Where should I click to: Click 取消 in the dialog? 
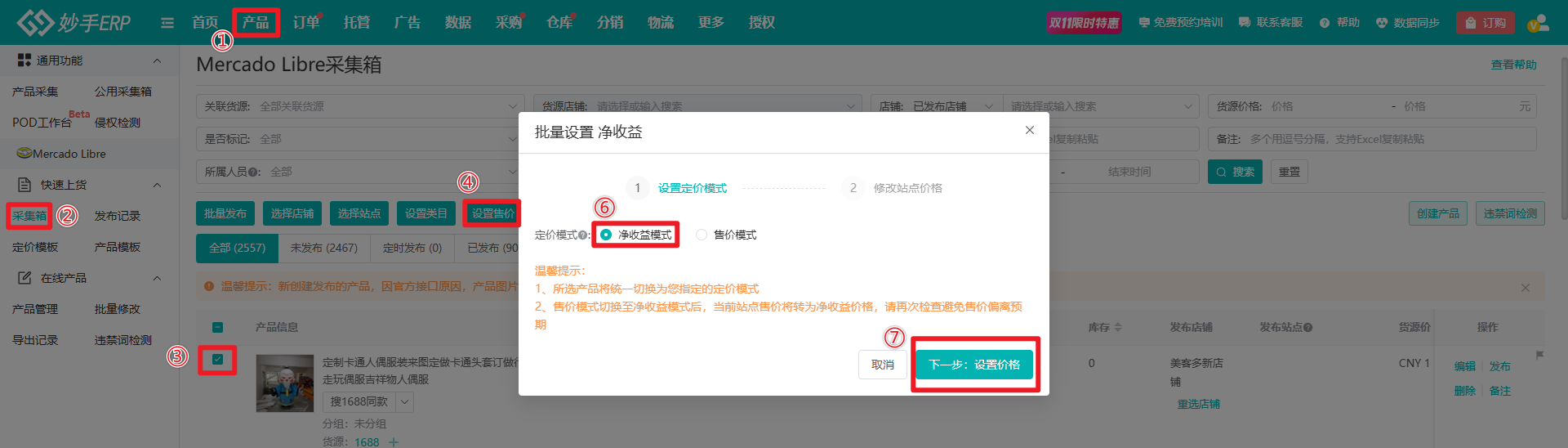[x=882, y=365]
